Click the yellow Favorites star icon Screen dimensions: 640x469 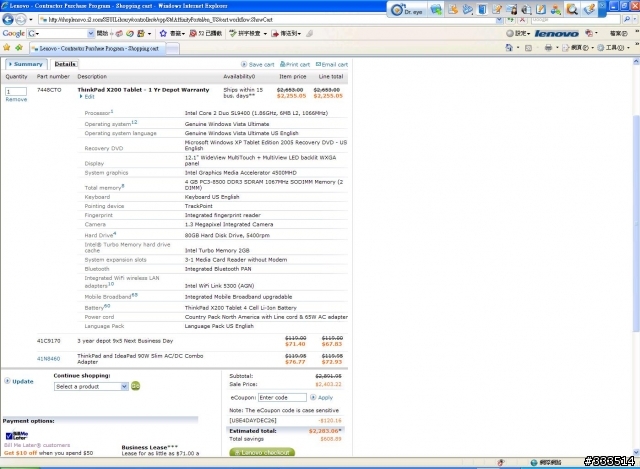pos(7,48)
